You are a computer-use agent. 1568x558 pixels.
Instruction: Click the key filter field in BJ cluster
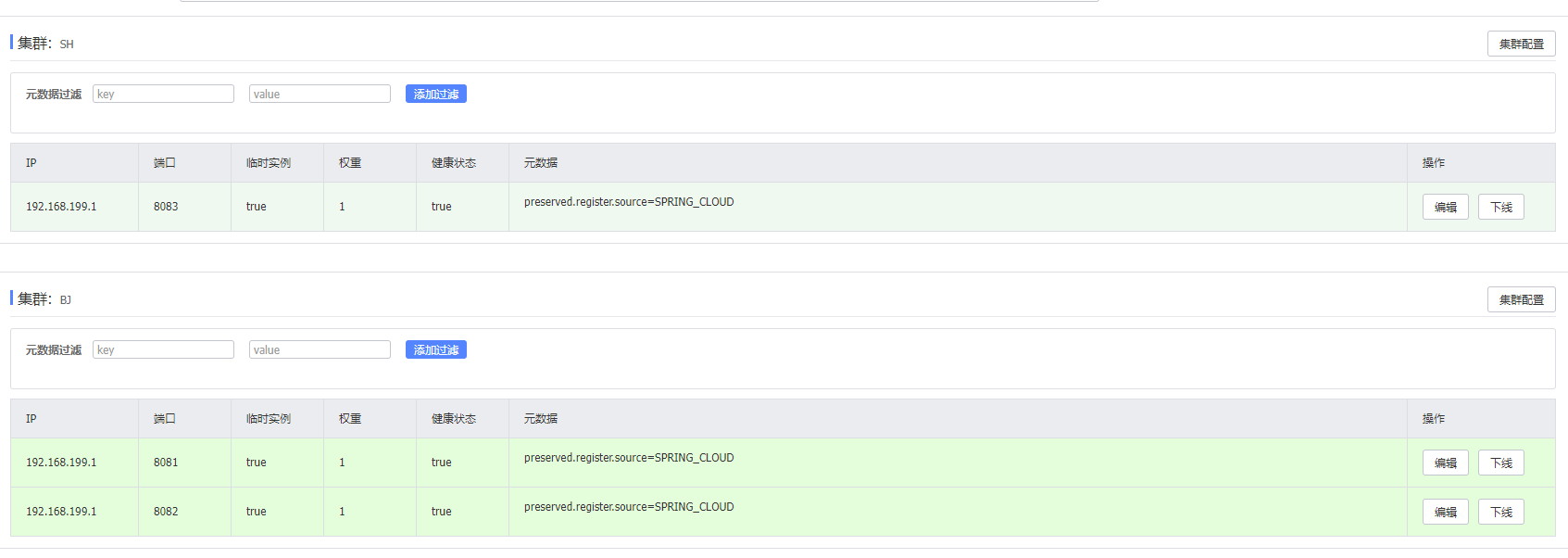163,349
